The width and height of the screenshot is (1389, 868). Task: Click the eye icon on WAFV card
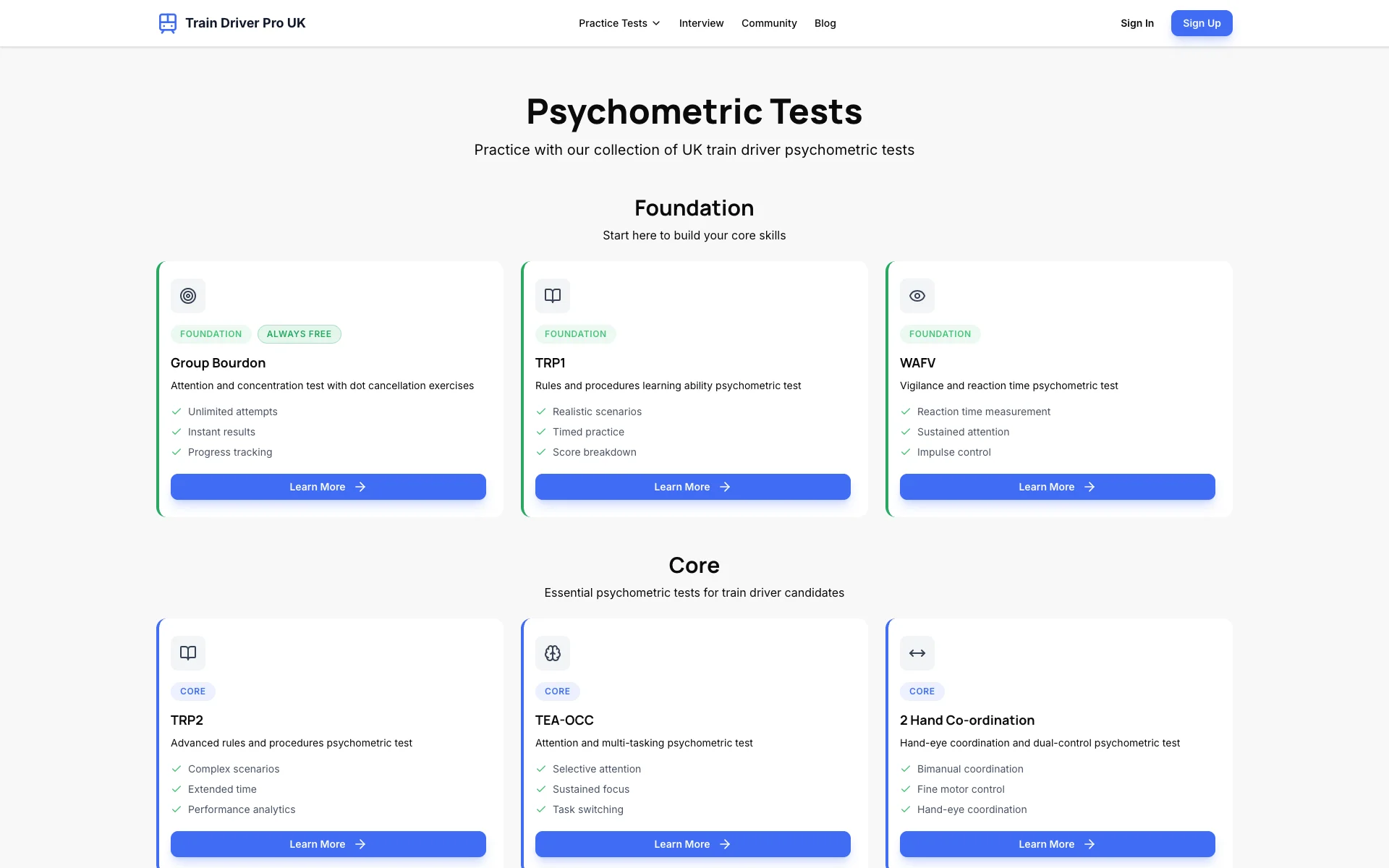pos(917,296)
